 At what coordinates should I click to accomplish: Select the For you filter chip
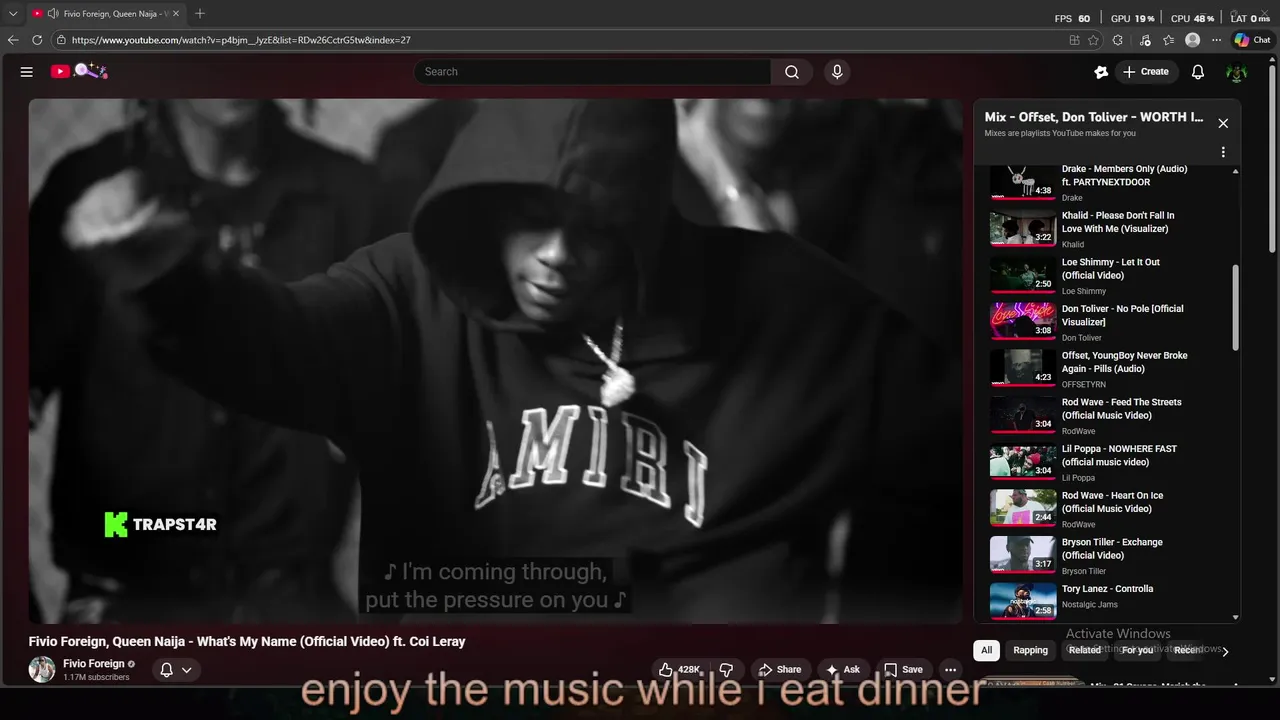(x=1137, y=650)
